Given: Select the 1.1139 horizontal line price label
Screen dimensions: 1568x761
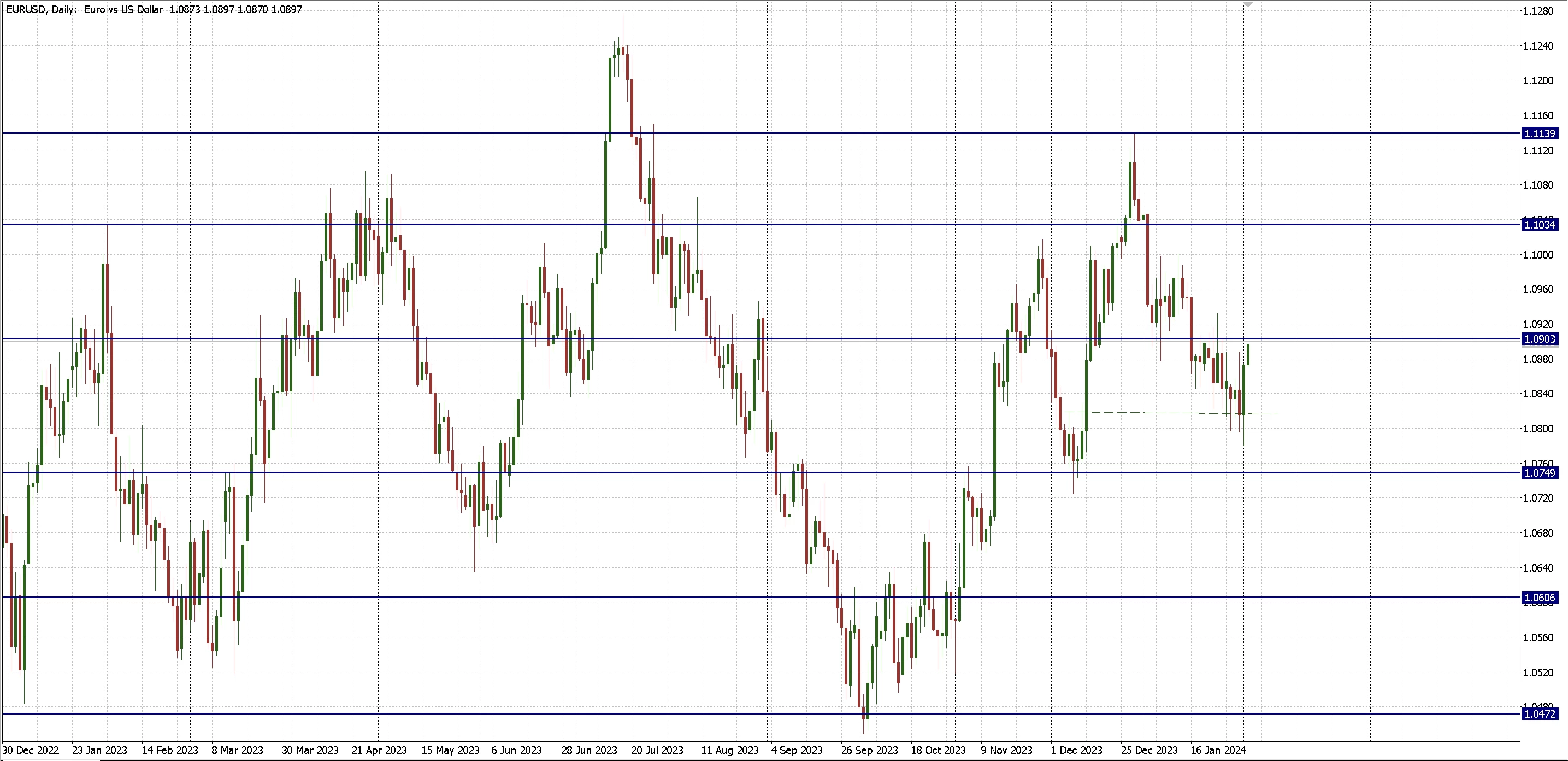Looking at the screenshot, I should [1539, 133].
